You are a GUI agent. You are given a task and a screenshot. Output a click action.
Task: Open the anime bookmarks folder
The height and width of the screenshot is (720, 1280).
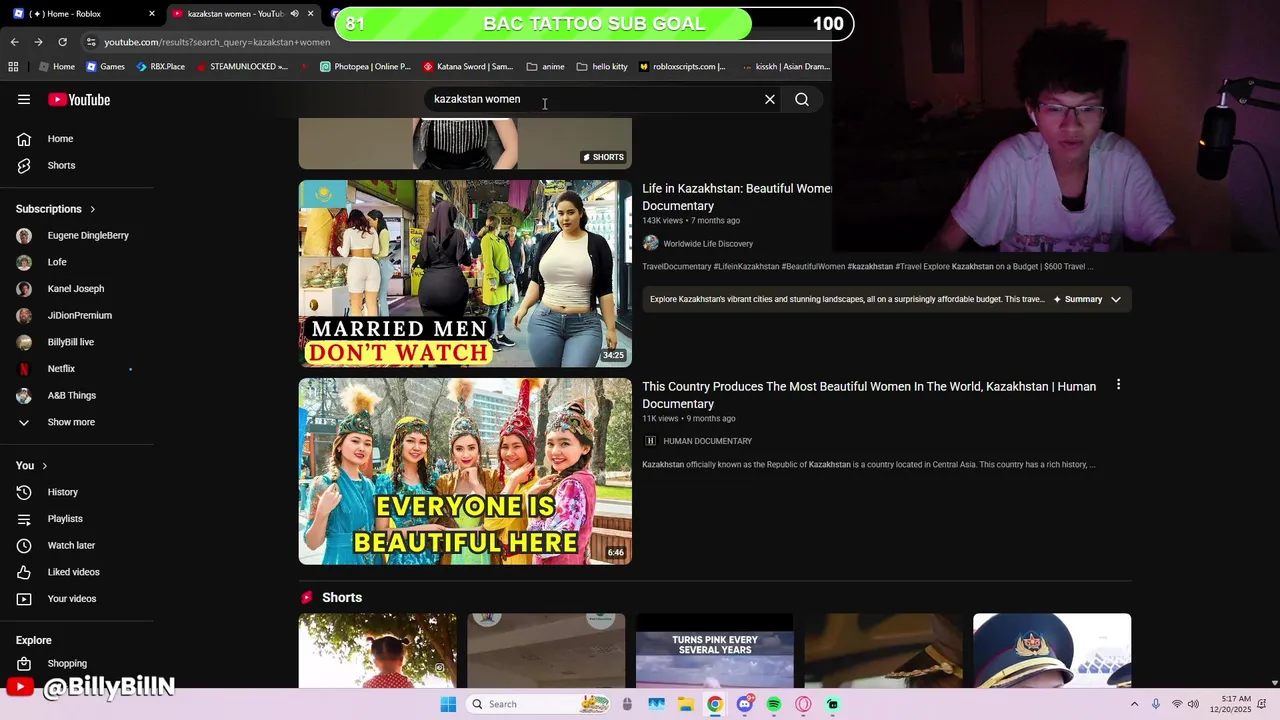click(545, 67)
